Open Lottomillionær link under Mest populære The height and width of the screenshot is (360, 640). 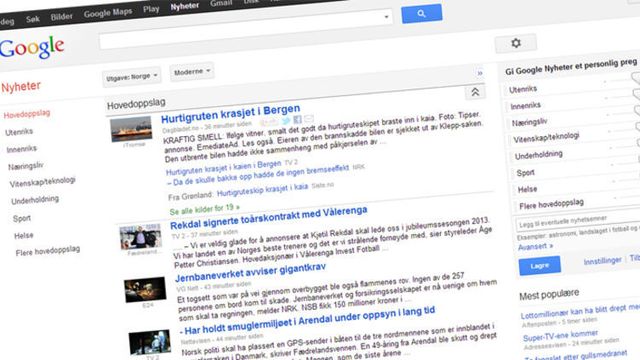click(x=580, y=312)
